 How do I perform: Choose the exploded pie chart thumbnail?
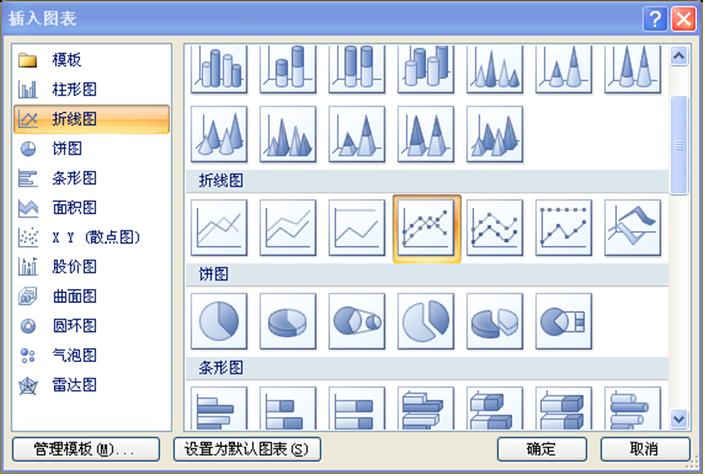(426, 321)
